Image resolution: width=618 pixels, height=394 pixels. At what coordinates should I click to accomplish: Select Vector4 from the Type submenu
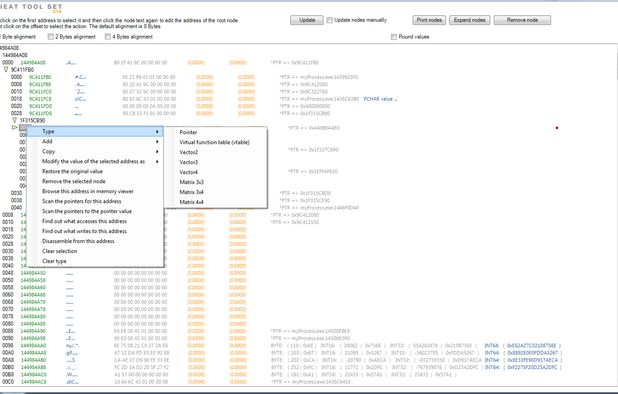pos(216,172)
